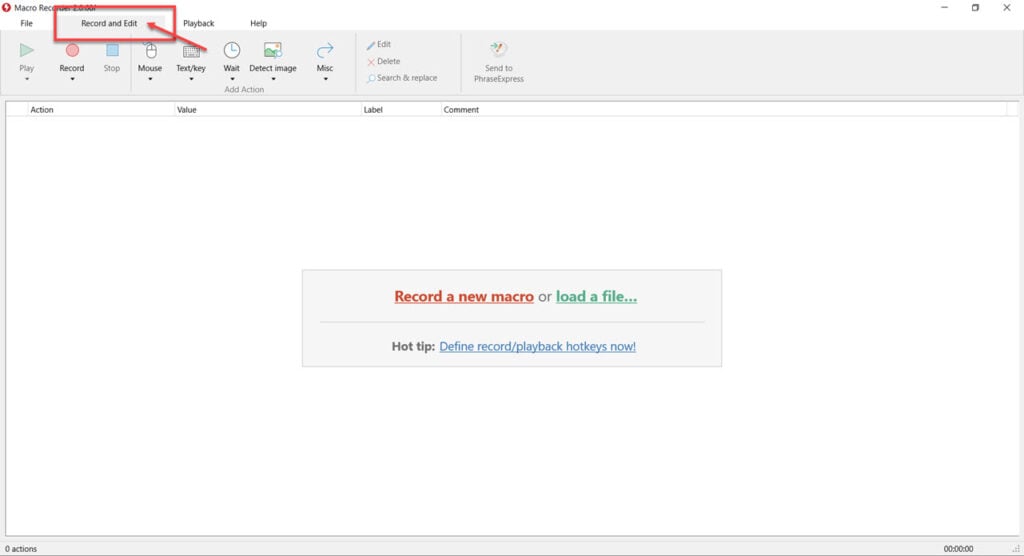1024x556 pixels.
Task: Expand the Record dropdown arrow
Action: click(x=72, y=79)
